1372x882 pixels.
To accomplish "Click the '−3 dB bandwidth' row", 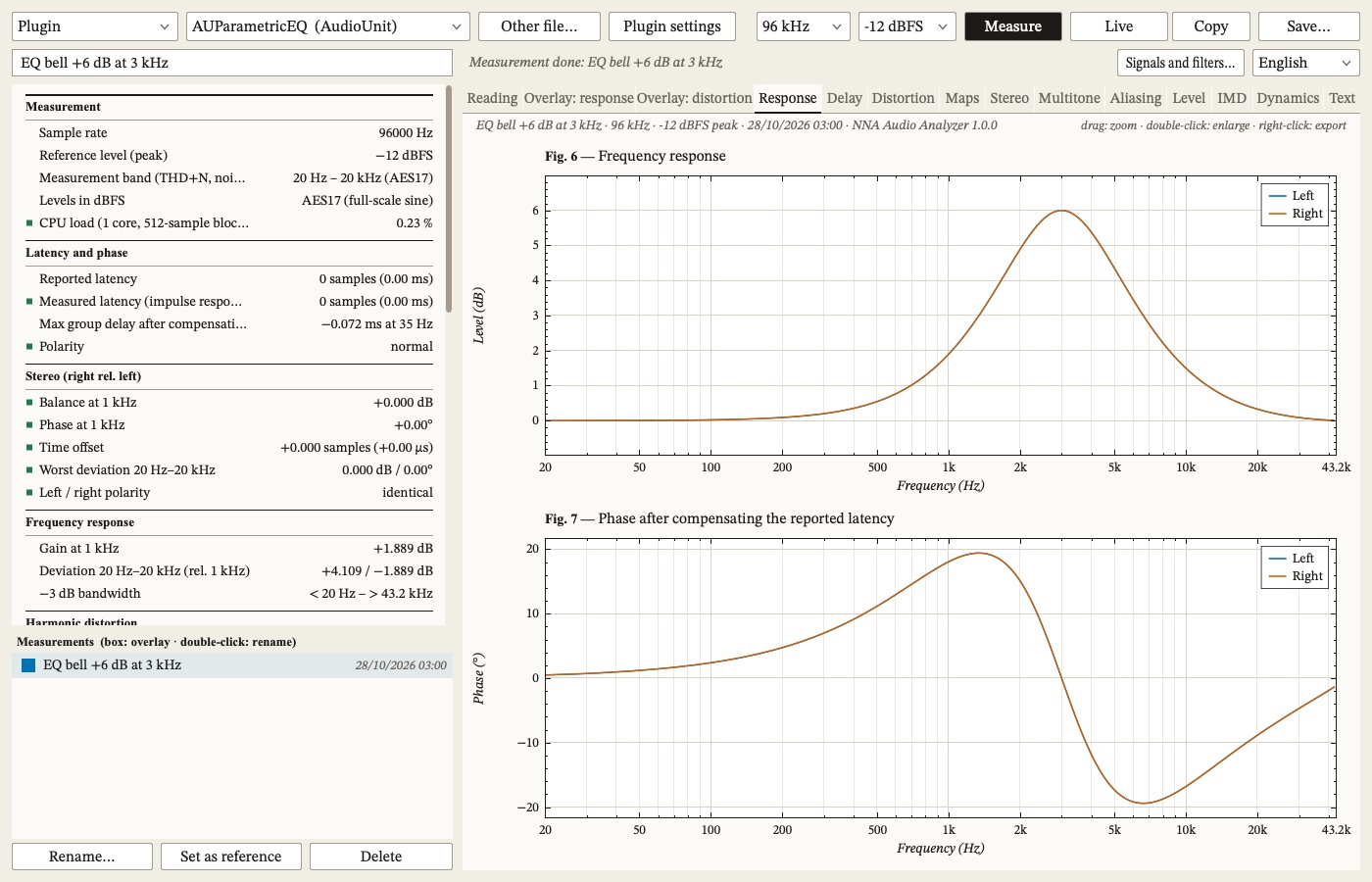I will [x=229, y=594].
